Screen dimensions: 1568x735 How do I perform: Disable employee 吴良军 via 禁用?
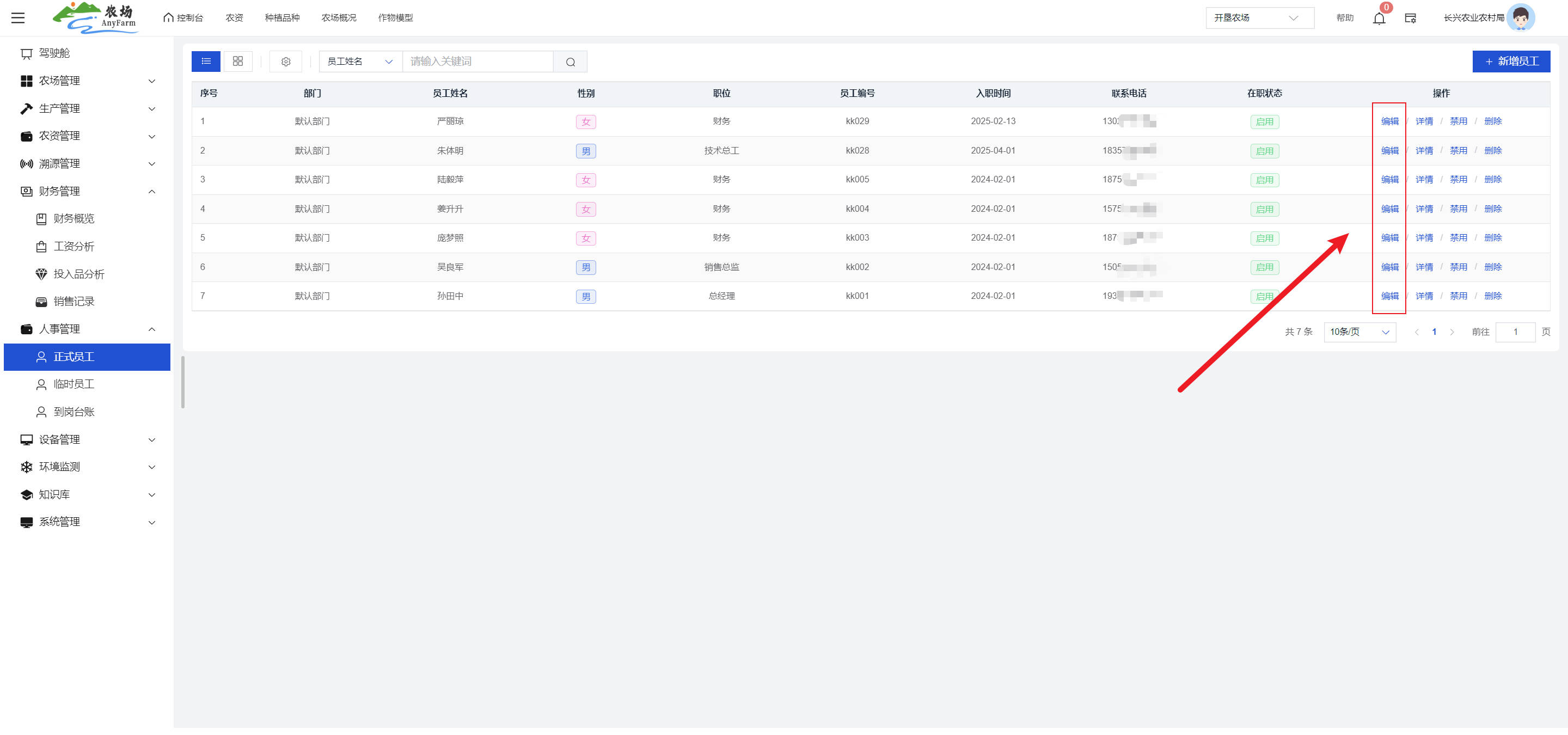tap(1458, 267)
